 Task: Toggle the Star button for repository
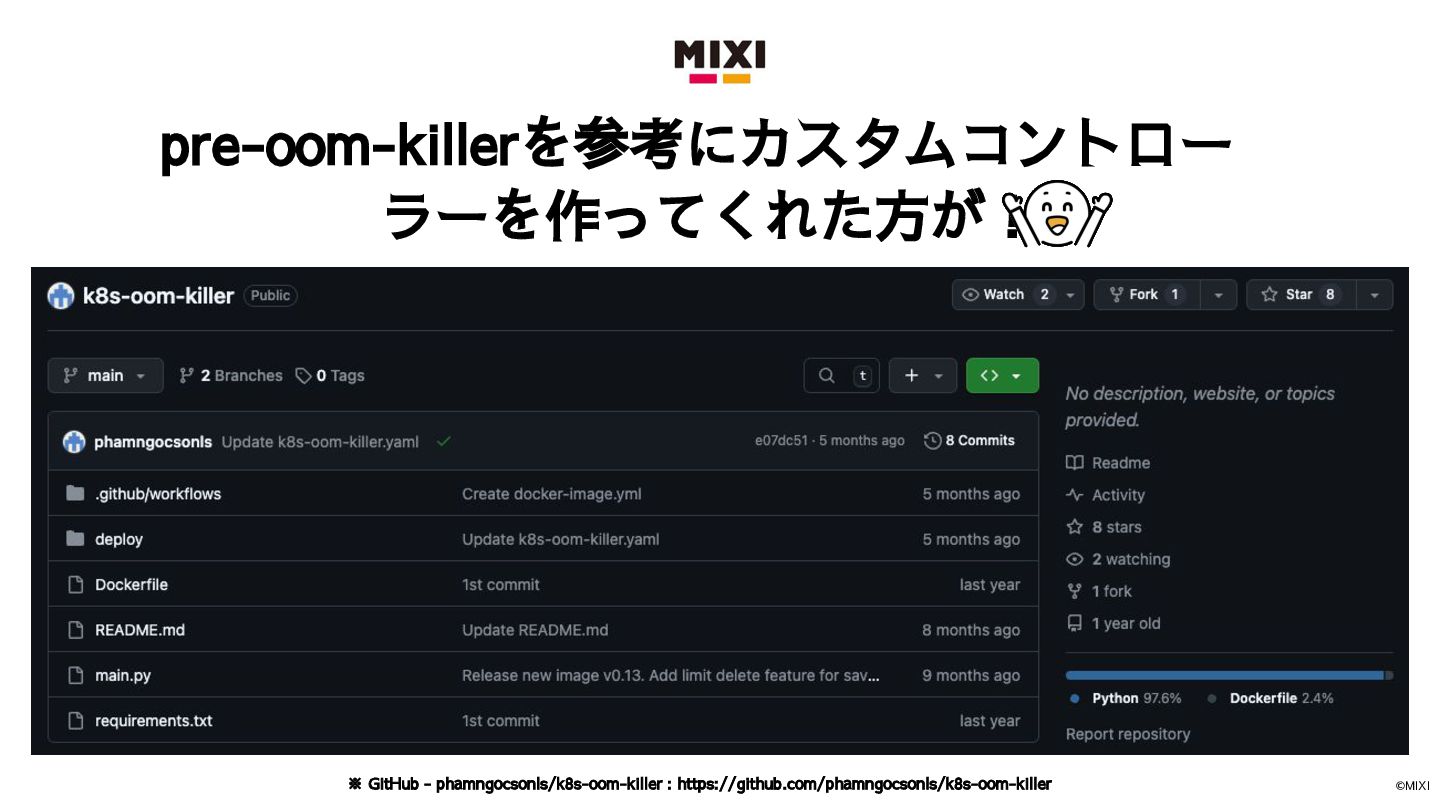[x=1301, y=294]
